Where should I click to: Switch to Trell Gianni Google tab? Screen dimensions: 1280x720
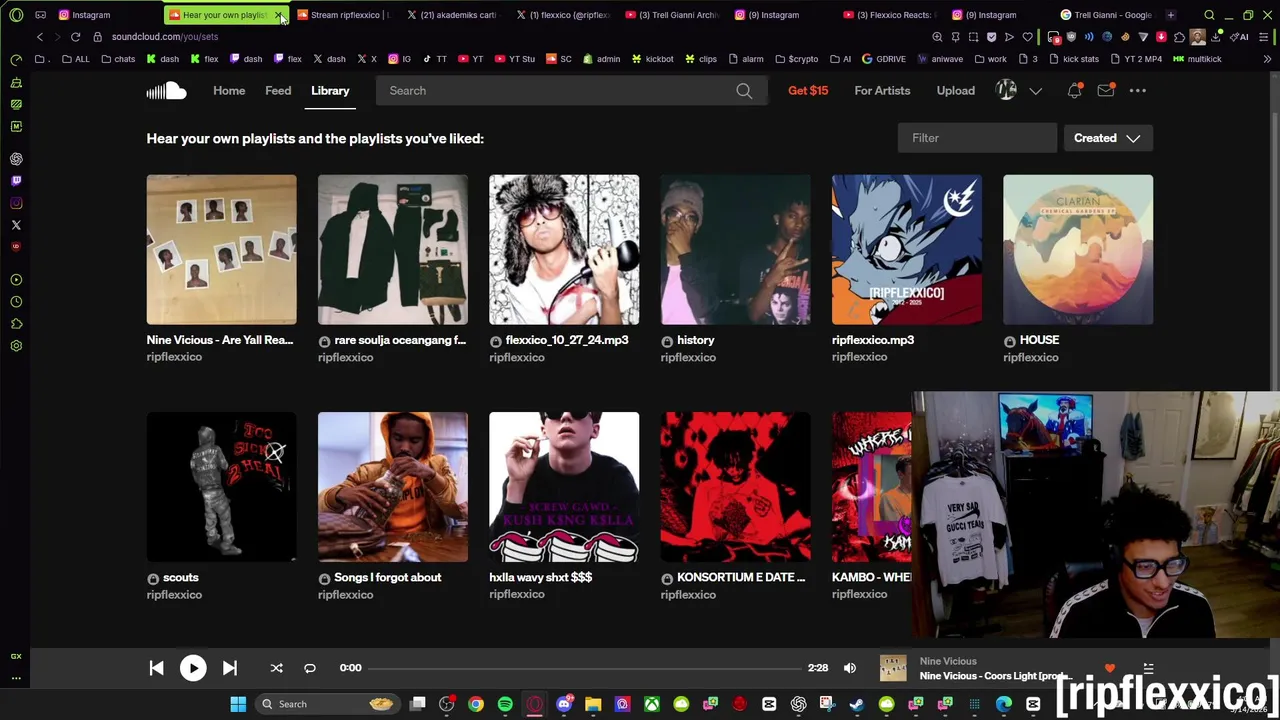pos(1108,15)
